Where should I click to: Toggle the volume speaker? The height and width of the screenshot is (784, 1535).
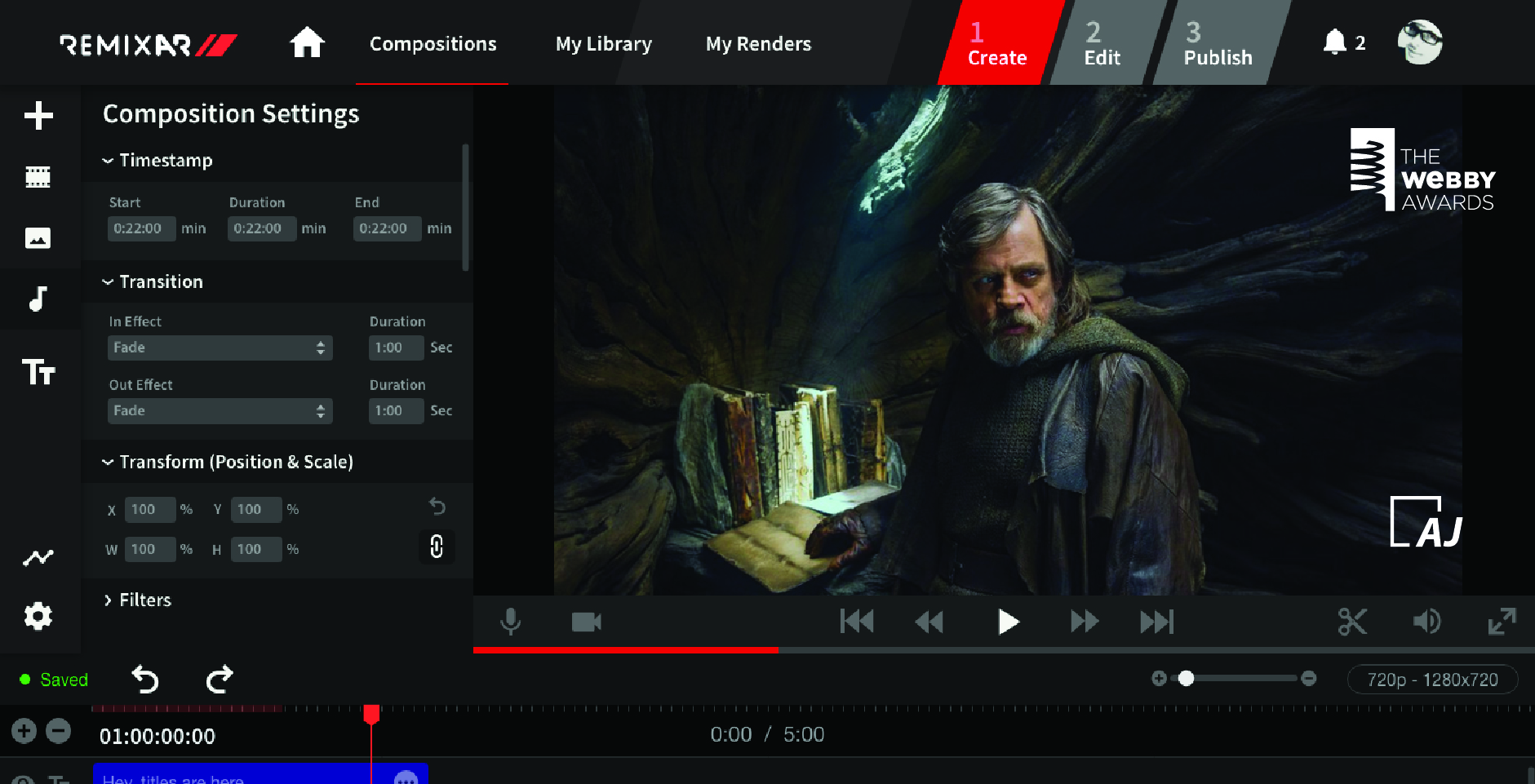pyautogui.click(x=1427, y=622)
